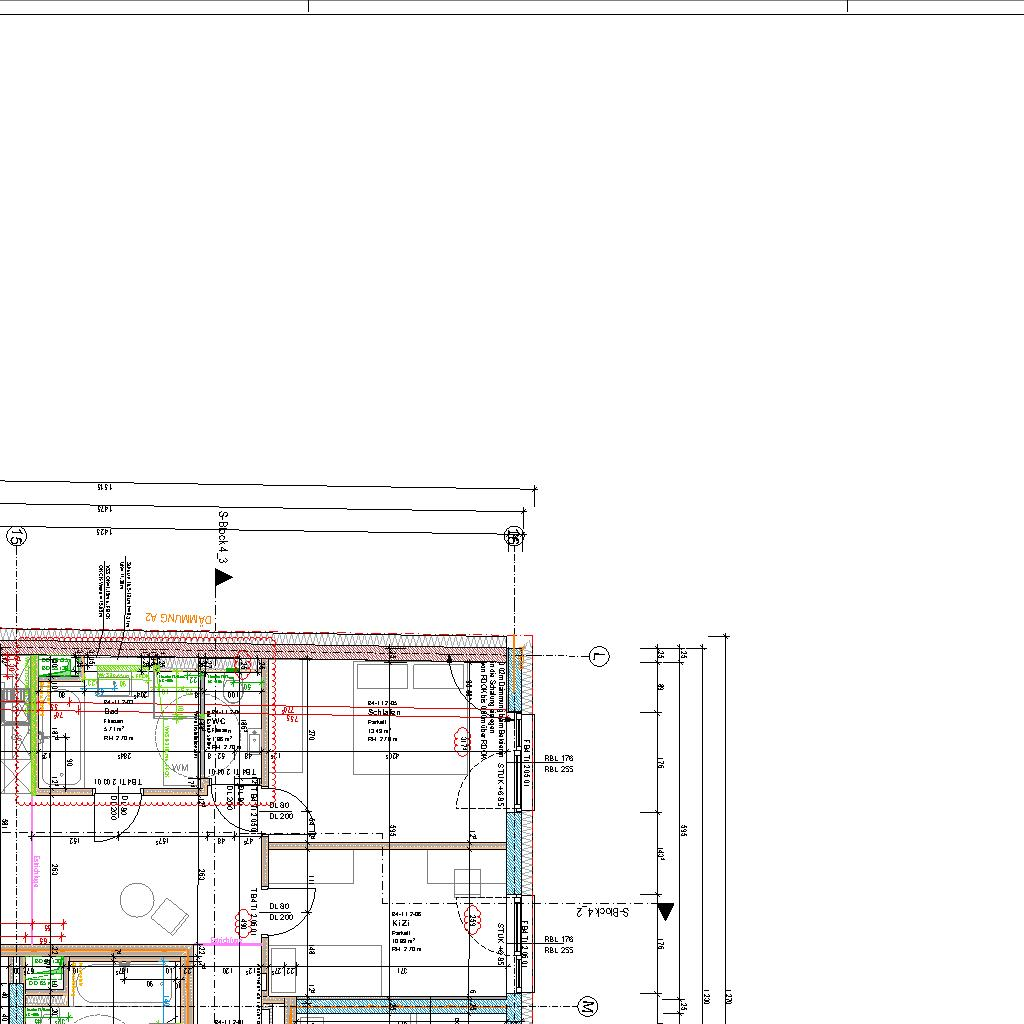1024x1024 pixels.
Task: Click the revision cloud marked 259
Action: tap(473, 921)
